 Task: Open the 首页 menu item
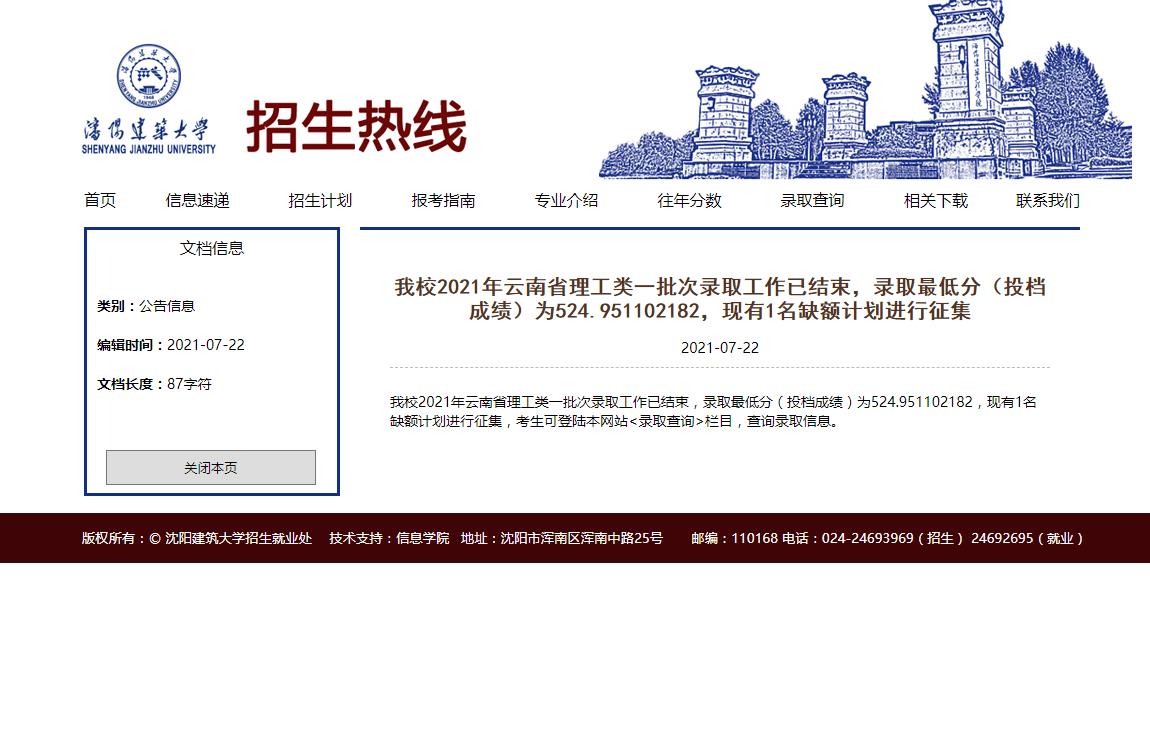[x=100, y=200]
